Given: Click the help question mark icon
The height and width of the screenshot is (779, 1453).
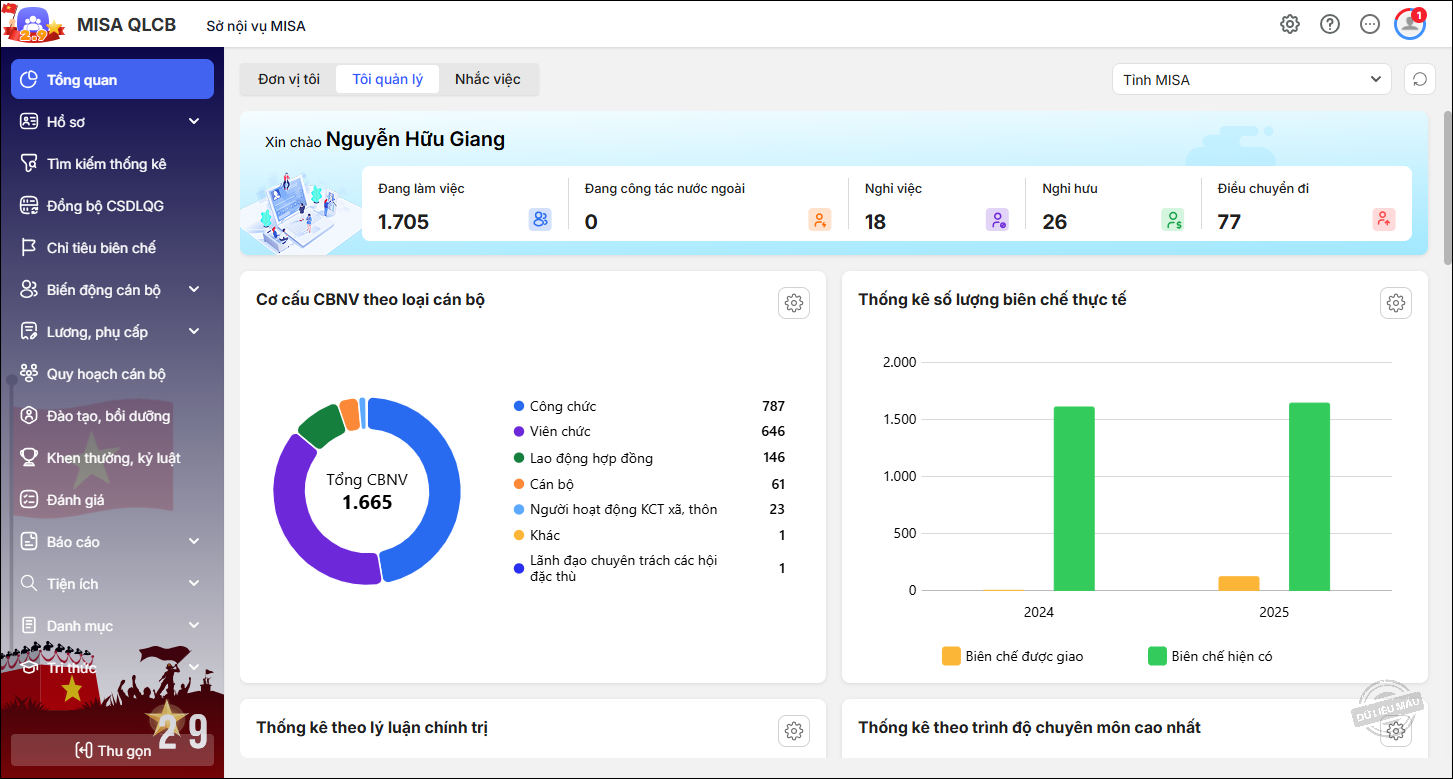Looking at the screenshot, I should [1330, 25].
